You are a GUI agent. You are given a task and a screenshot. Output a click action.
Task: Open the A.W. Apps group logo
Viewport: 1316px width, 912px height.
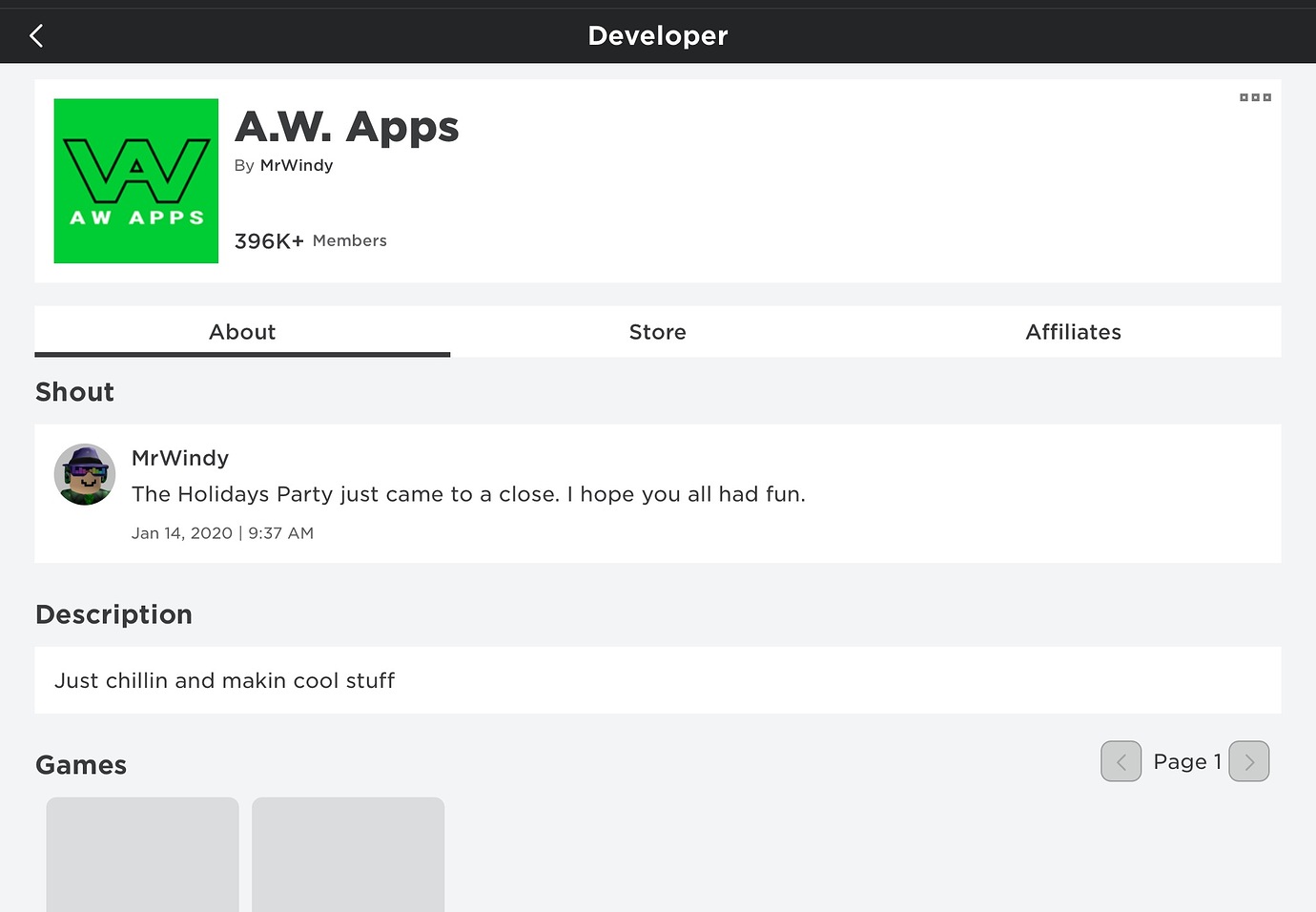point(135,180)
